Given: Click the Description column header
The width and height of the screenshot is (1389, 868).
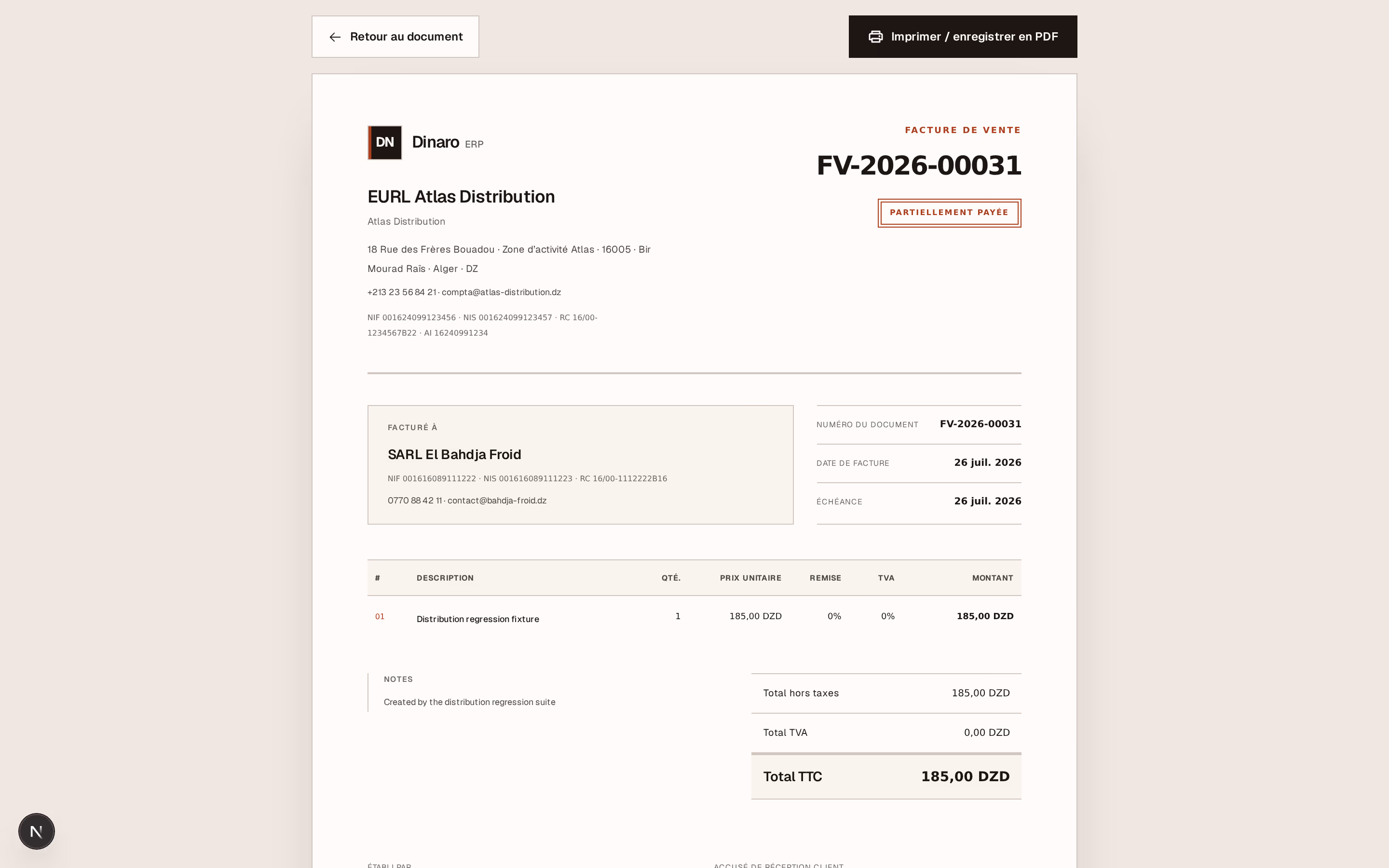Looking at the screenshot, I should (x=445, y=578).
